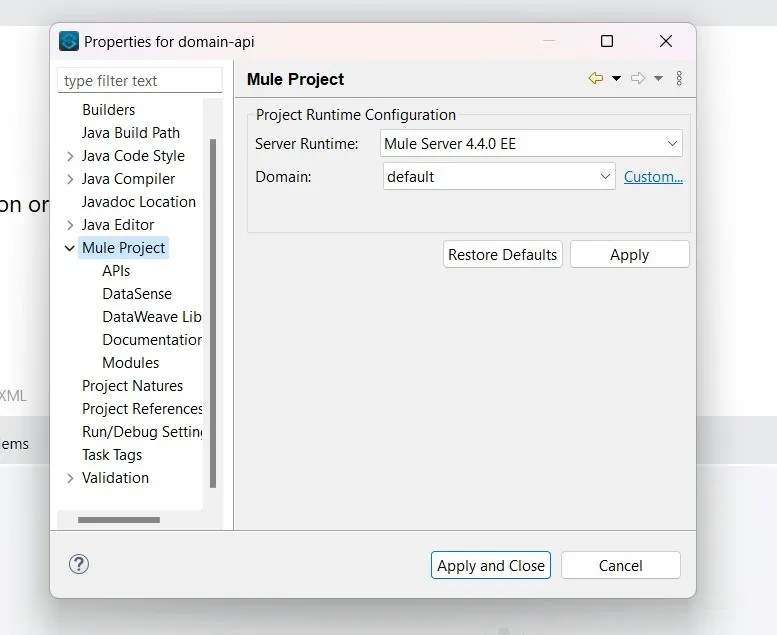Expand the Java Code Style node
The height and width of the screenshot is (635, 777).
click(x=70, y=156)
